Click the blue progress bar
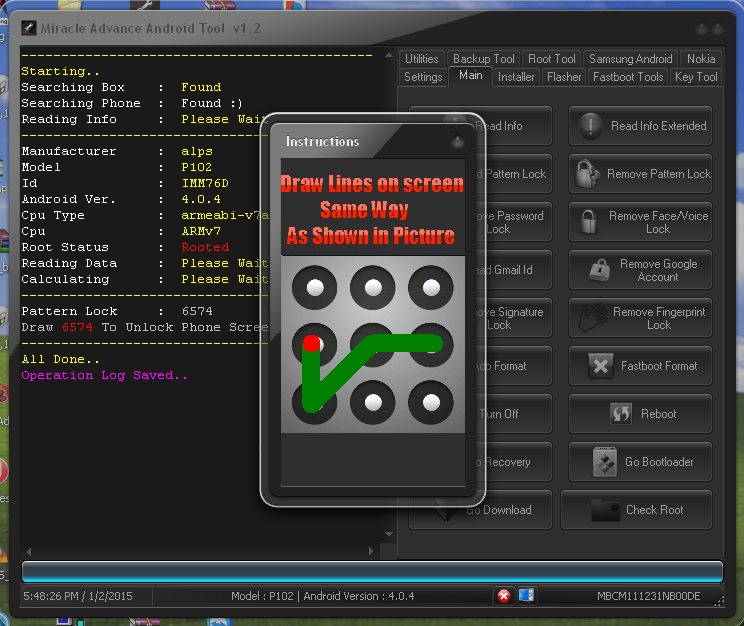 coord(372,571)
